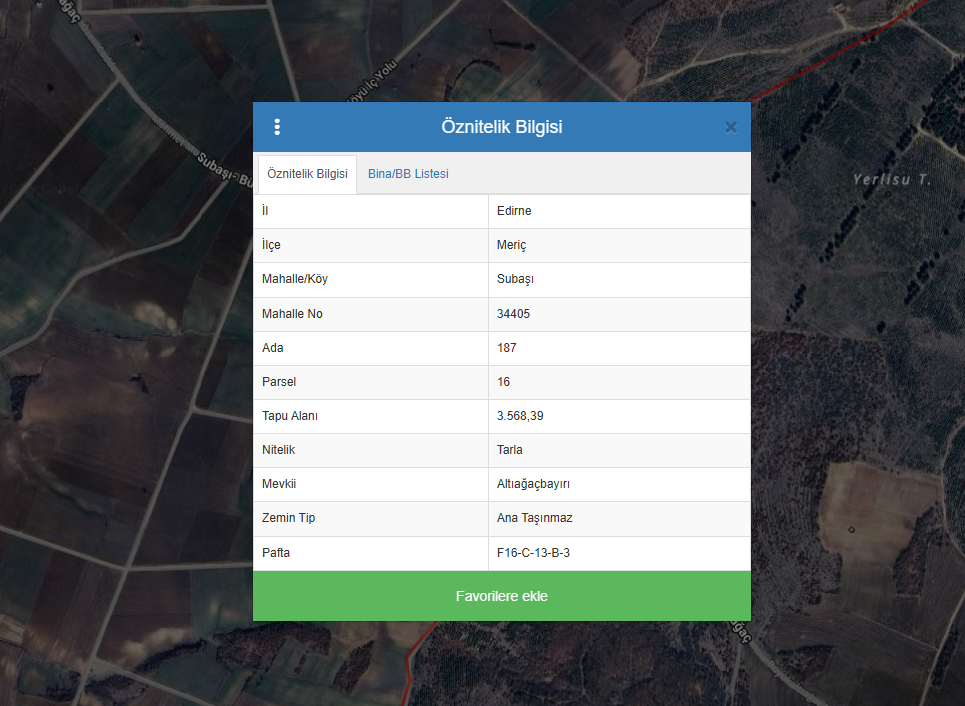965x706 pixels.
Task: Close the Öznitelik Bilgisi dialog
Action: point(730,127)
